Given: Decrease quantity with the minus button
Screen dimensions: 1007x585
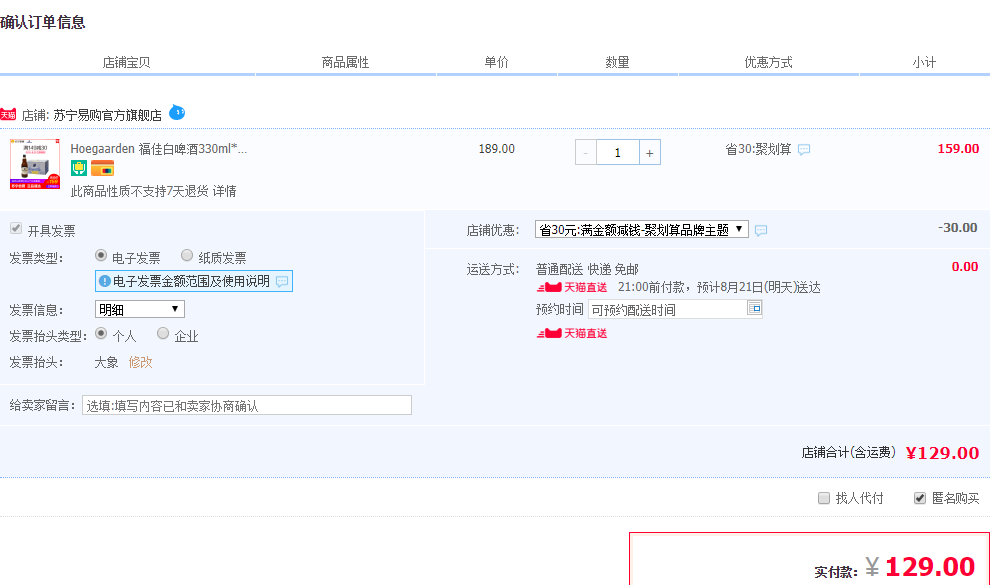Looking at the screenshot, I should 585,153.
